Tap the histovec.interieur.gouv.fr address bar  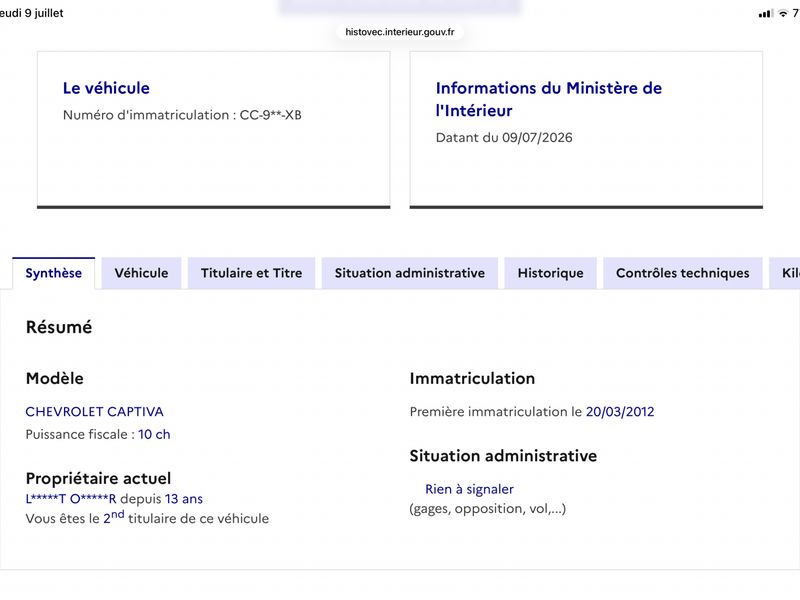click(400, 32)
